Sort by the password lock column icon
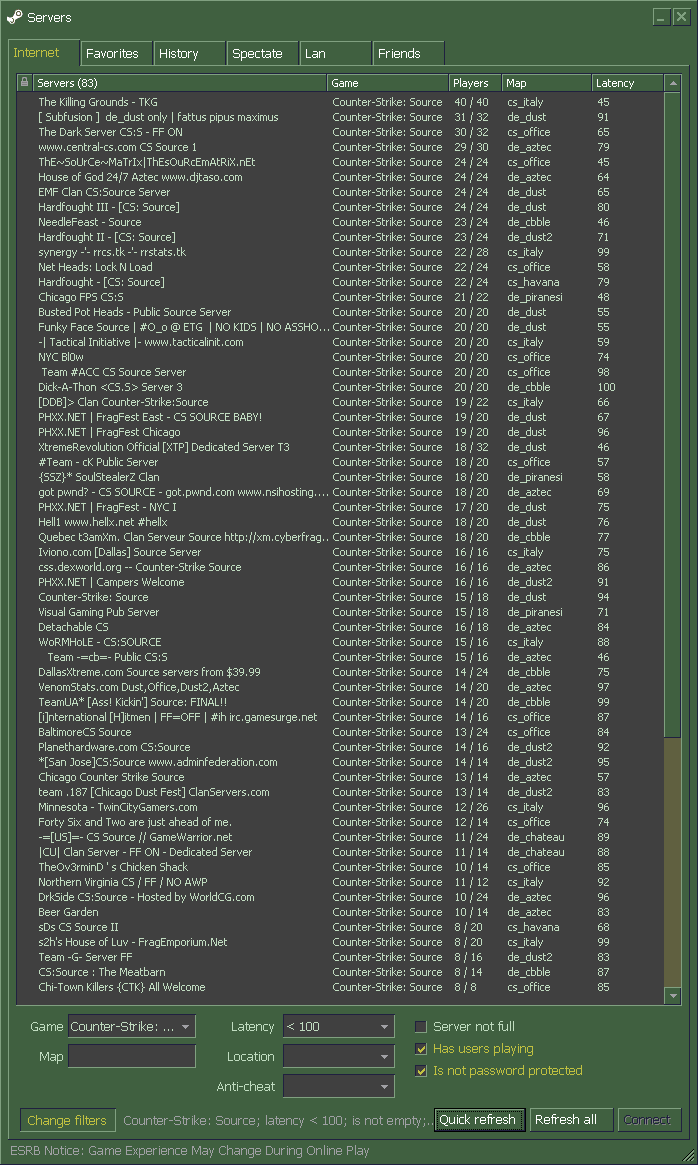This screenshot has height=1165, width=698. [25, 83]
